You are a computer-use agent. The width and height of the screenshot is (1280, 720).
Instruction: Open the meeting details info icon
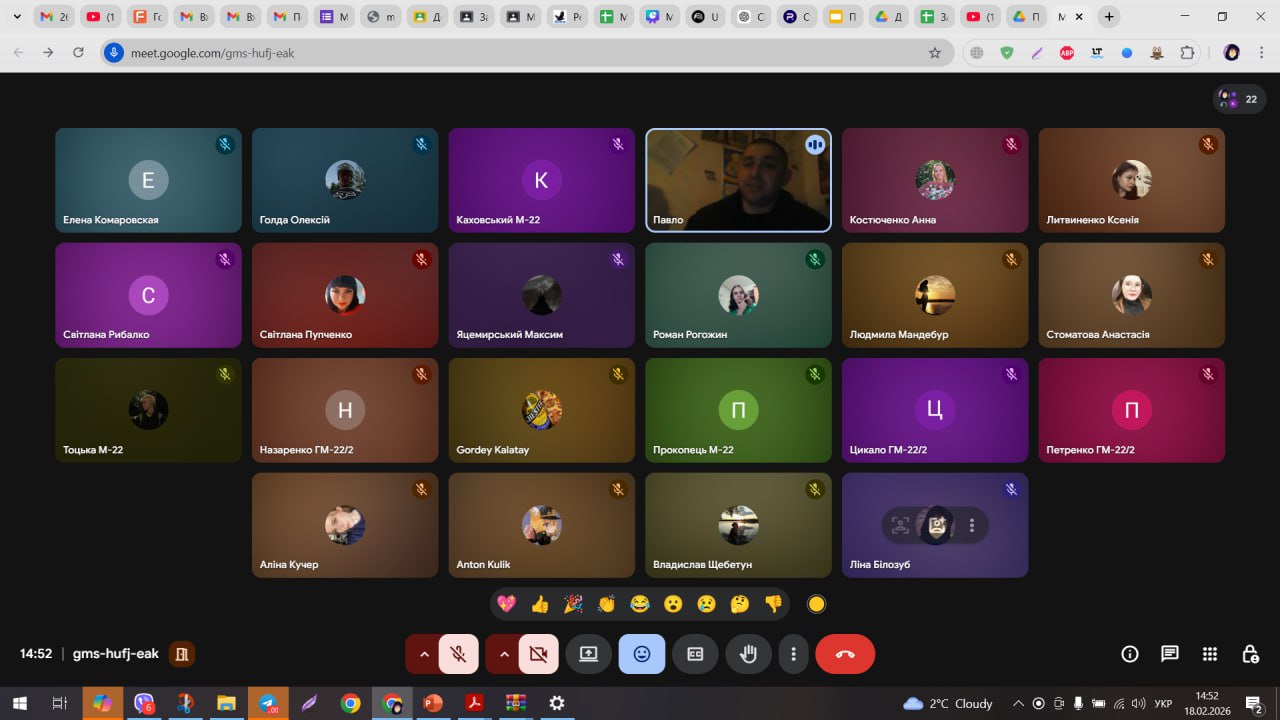[1130, 654]
